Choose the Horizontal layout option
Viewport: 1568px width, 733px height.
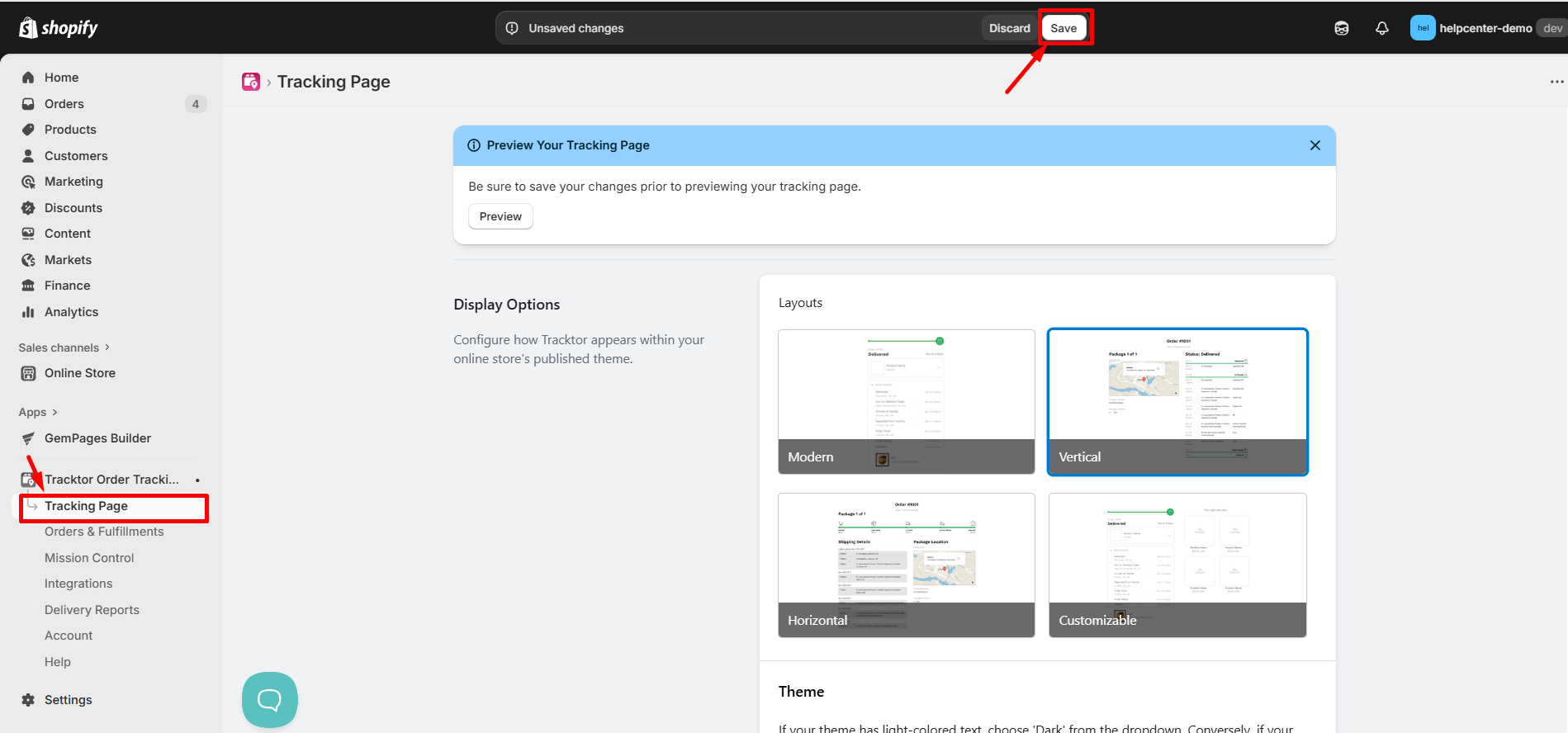(906, 565)
